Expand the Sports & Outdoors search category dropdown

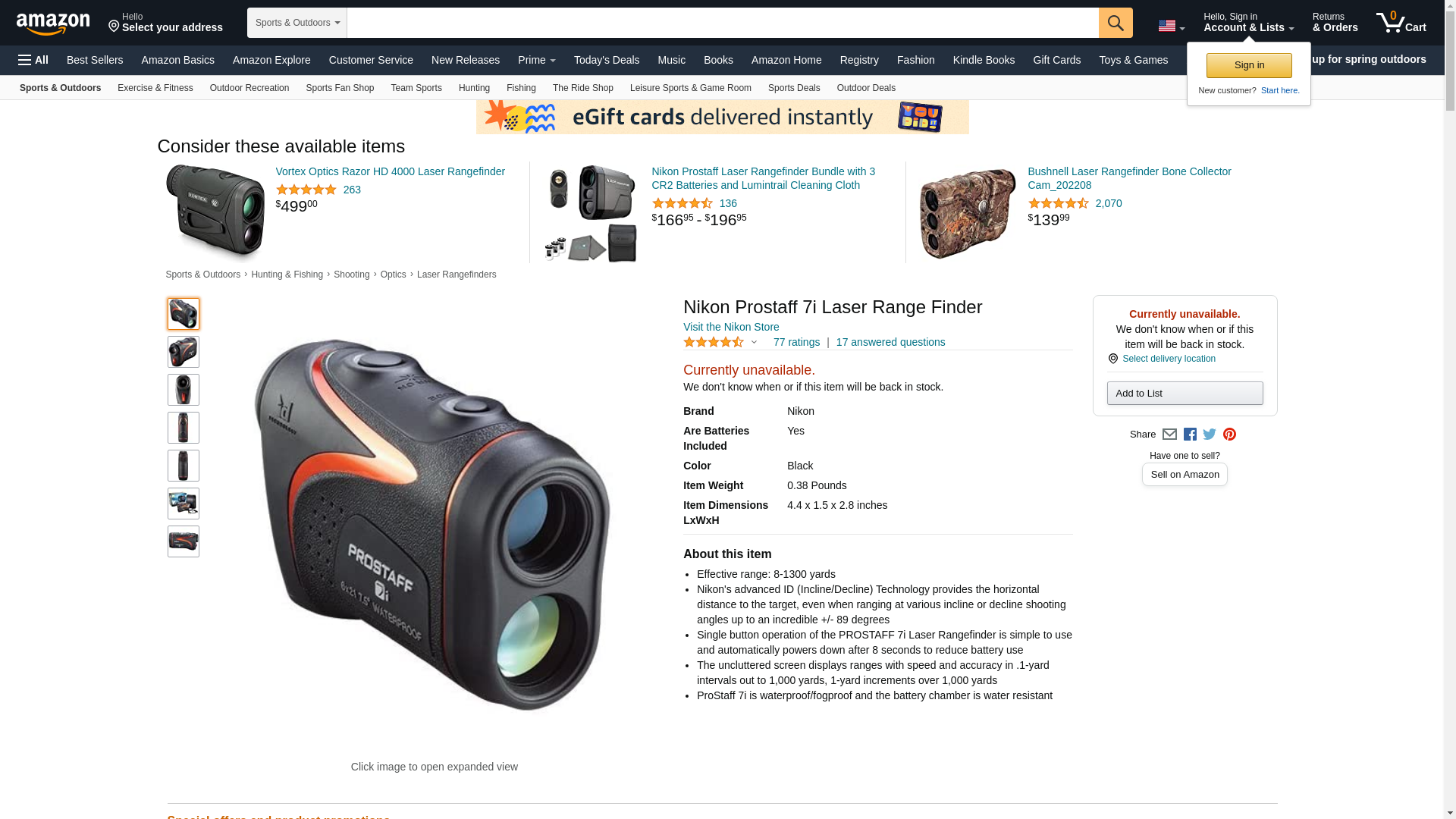(x=297, y=23)
